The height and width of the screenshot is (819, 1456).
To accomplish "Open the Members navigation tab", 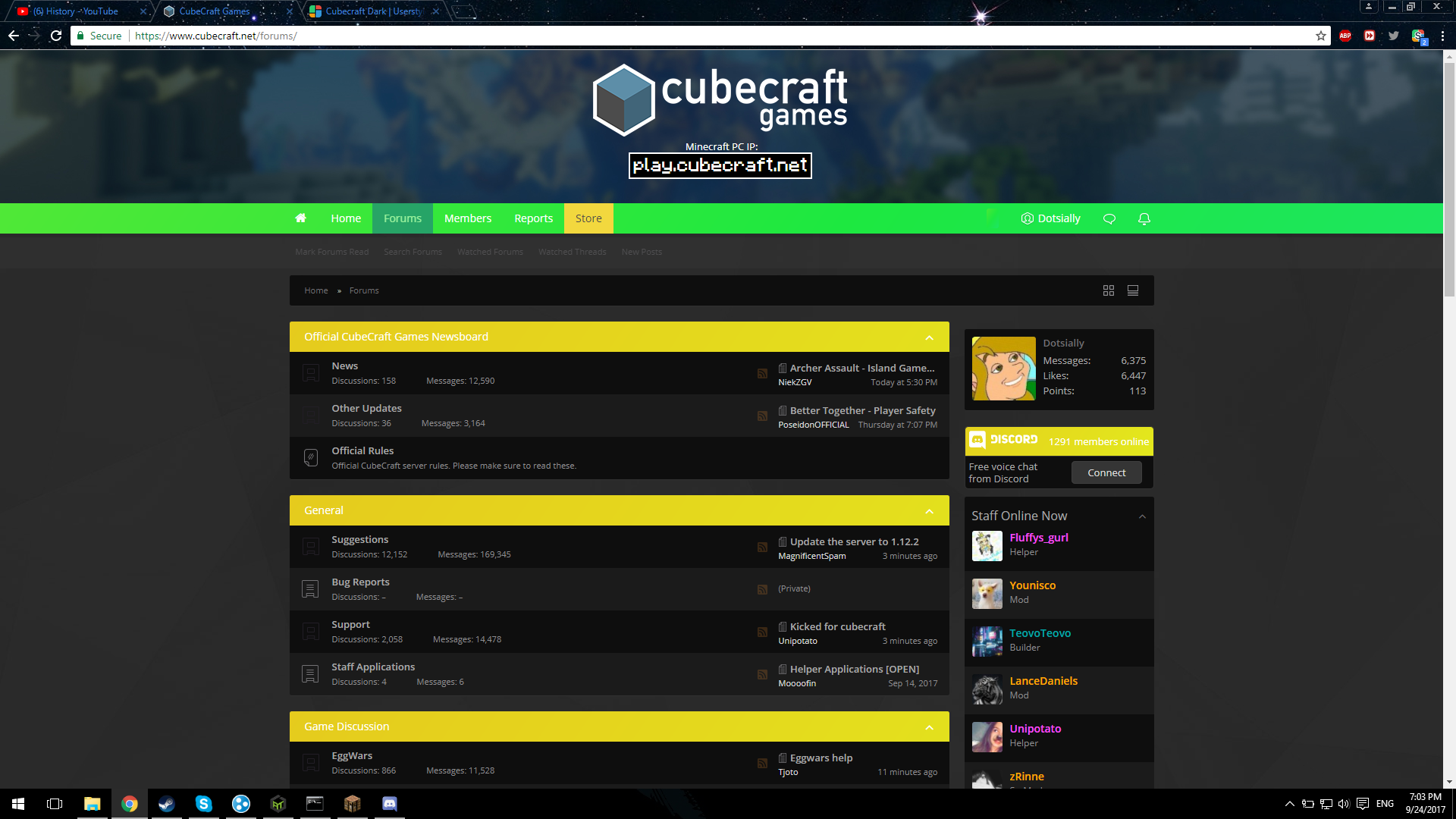I will coord(468,218).
